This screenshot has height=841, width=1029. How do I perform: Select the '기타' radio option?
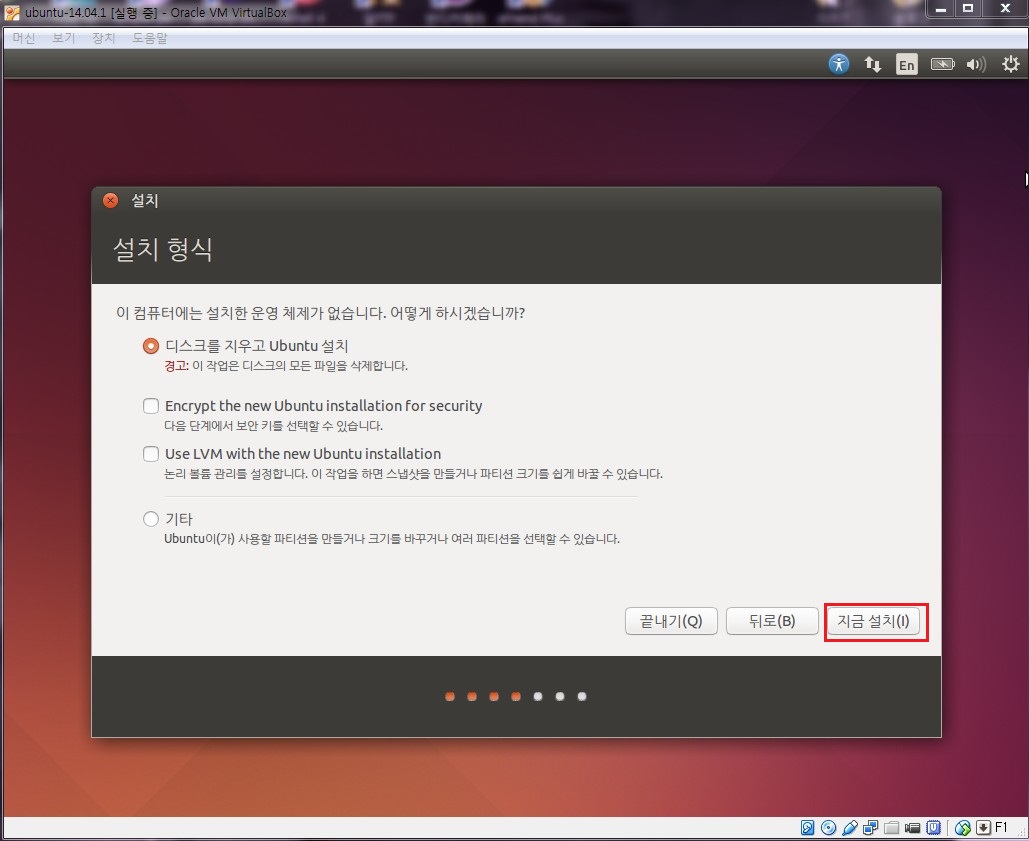pos(151,519)
